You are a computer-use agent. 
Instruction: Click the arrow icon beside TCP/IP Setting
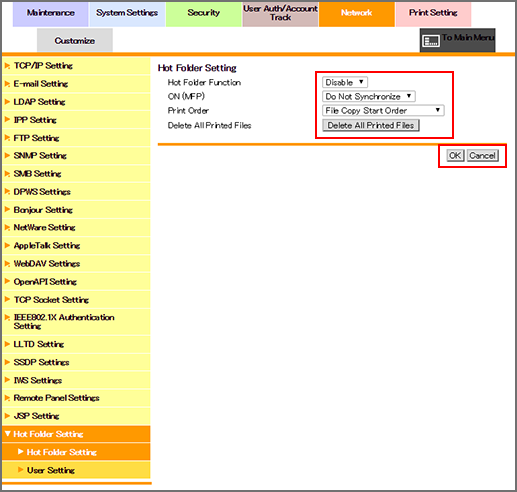7,66
